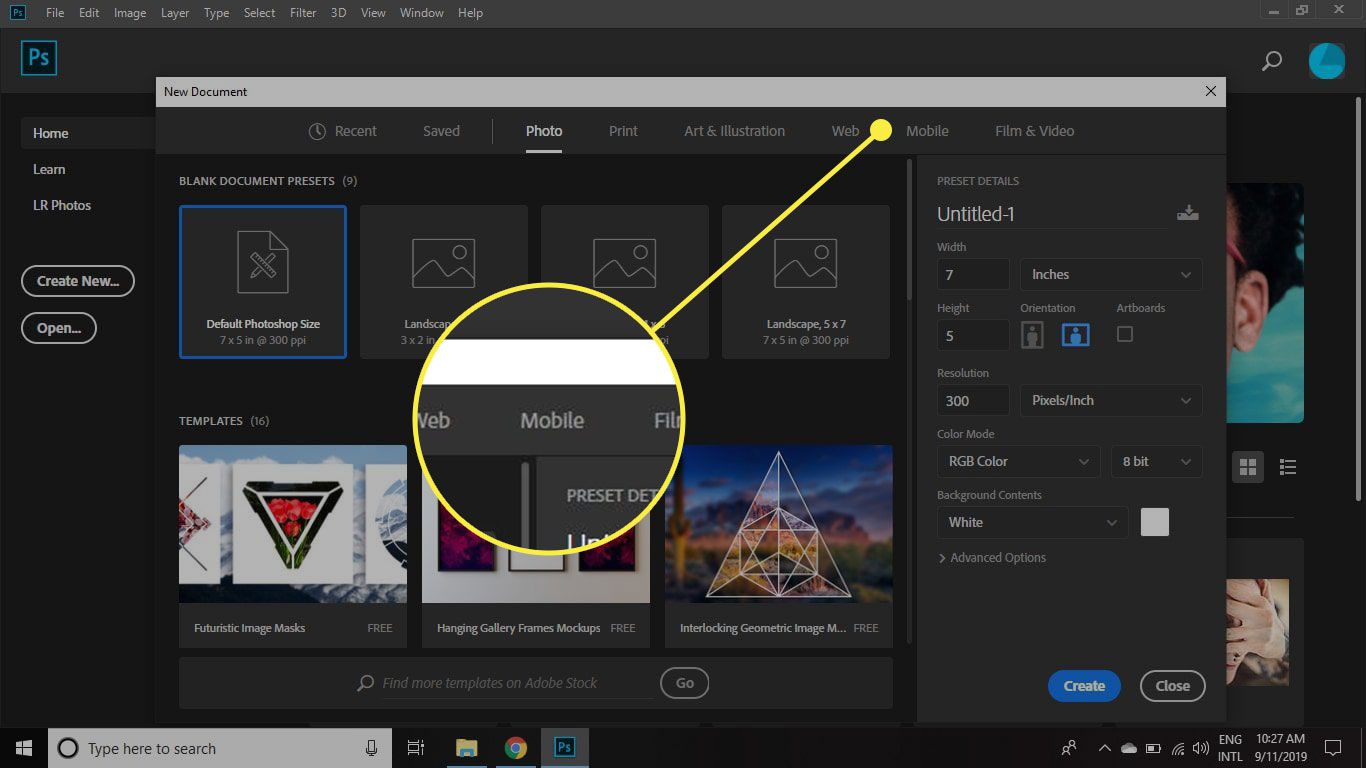Click Photoshop taskbar icon
The width and height of the screenshot is (1366, 768).
pyautogui.click(x=564, y=748)
